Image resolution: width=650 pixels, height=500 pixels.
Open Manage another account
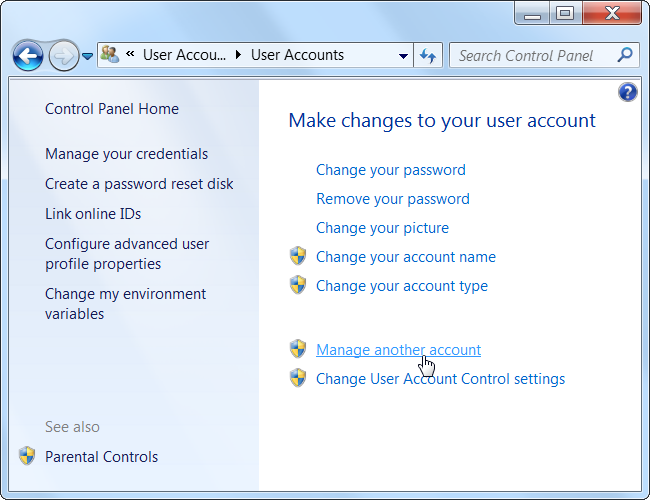coord(398,350)
